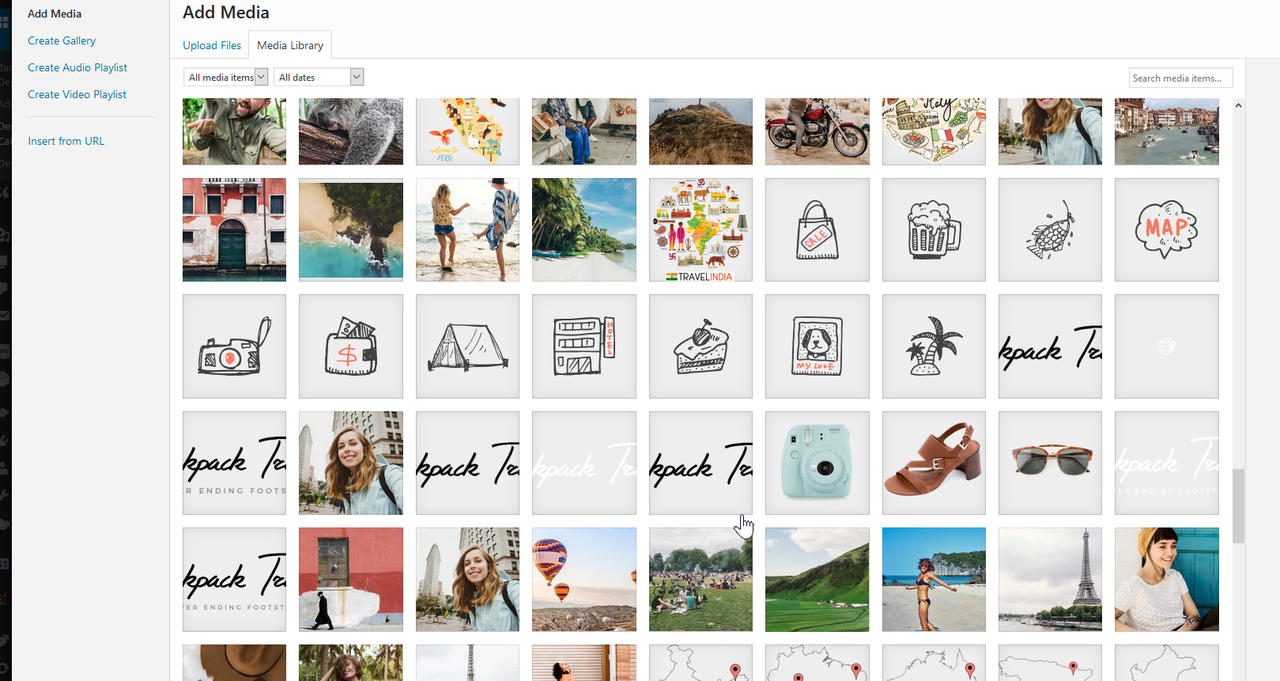Click the media grid scrollbar thumb
The image size is (1280, 681).
coord(1238,506)
